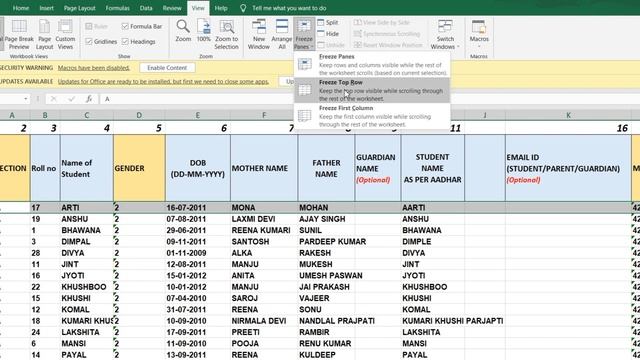Set zoom to 100%

pyautogui.click(x=203, y=31)
